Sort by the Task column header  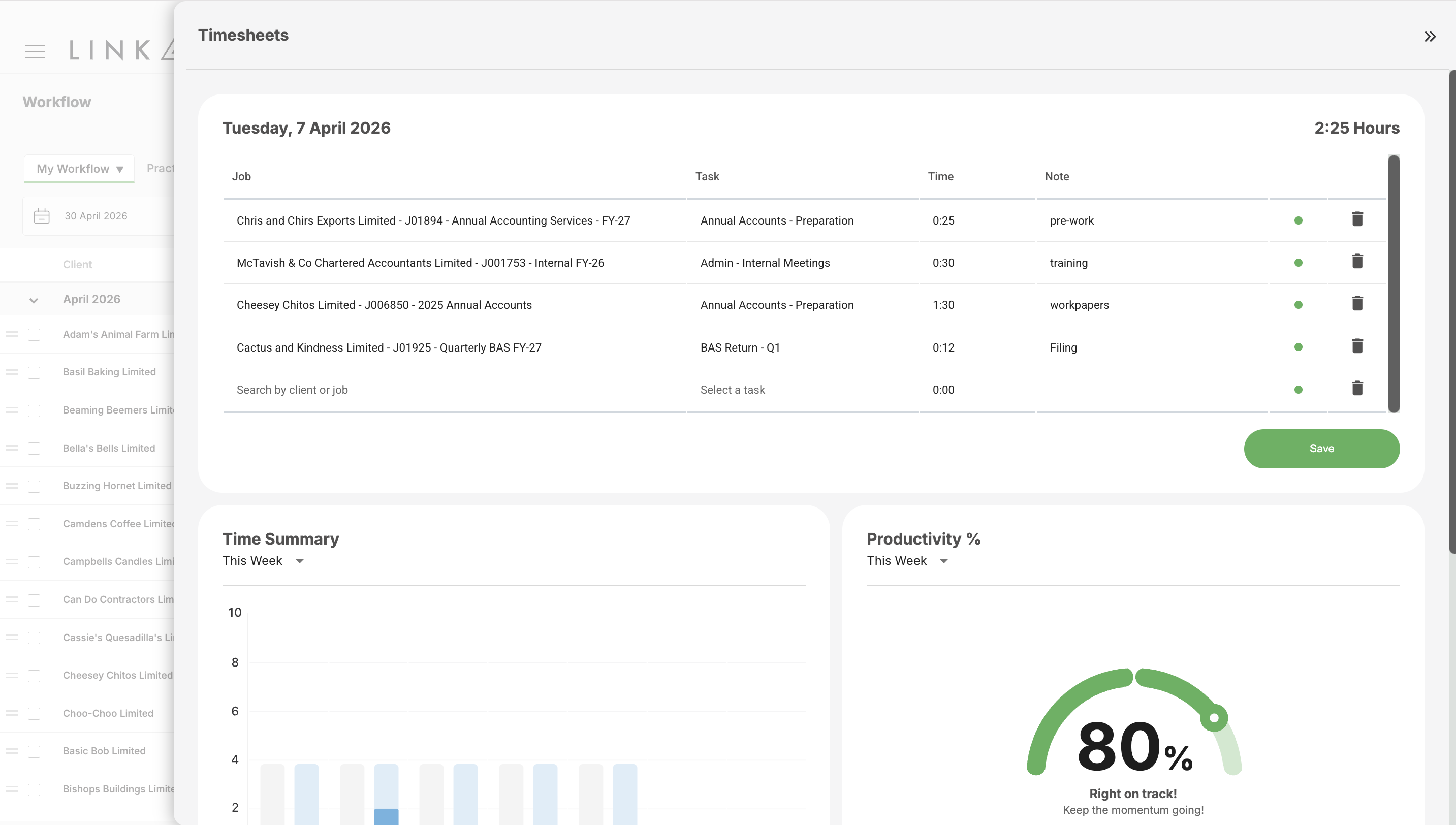(x=707, y=176)
